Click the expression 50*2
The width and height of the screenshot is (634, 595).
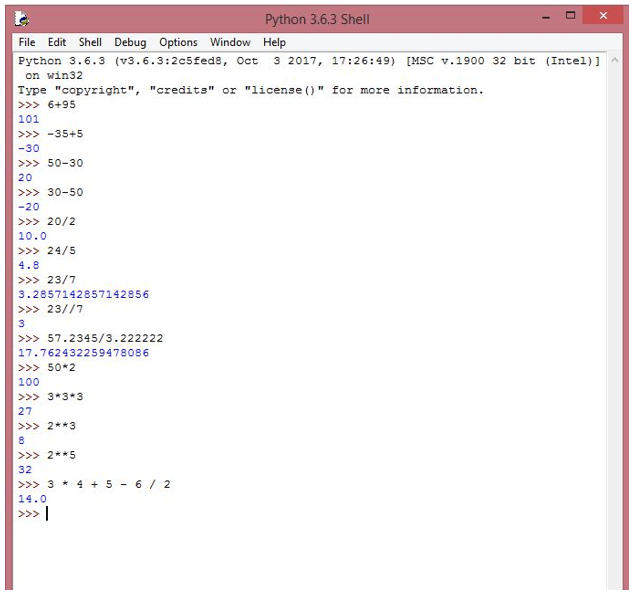61,367
